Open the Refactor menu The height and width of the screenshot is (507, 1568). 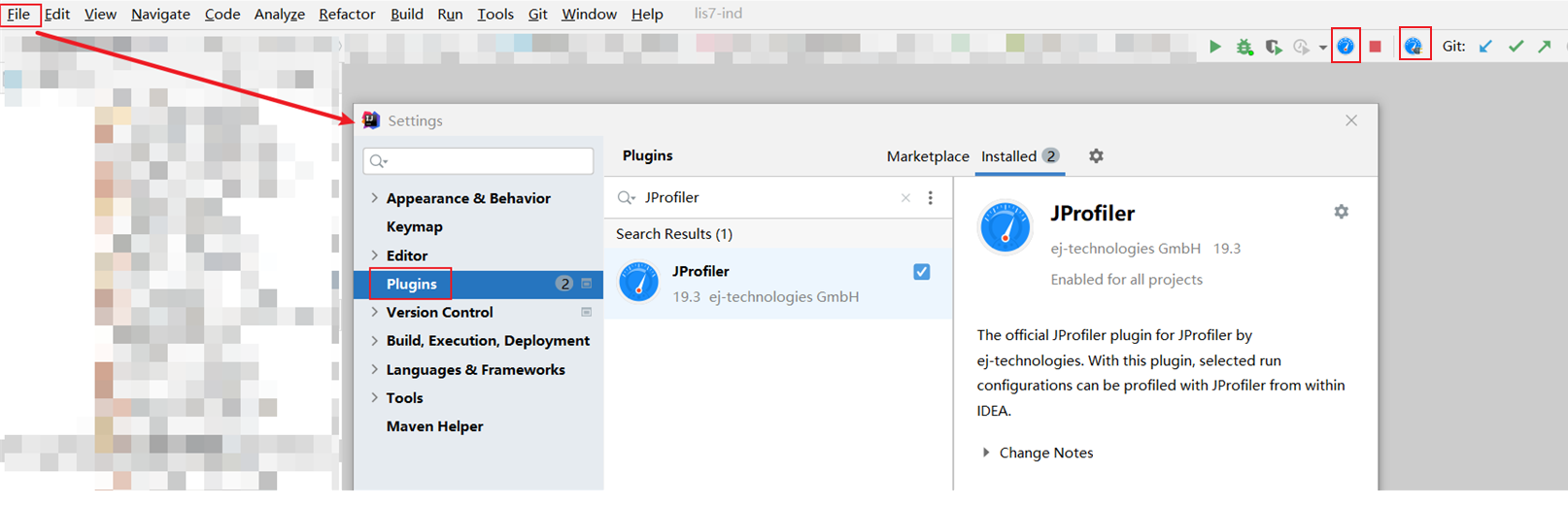click(347, 14)
